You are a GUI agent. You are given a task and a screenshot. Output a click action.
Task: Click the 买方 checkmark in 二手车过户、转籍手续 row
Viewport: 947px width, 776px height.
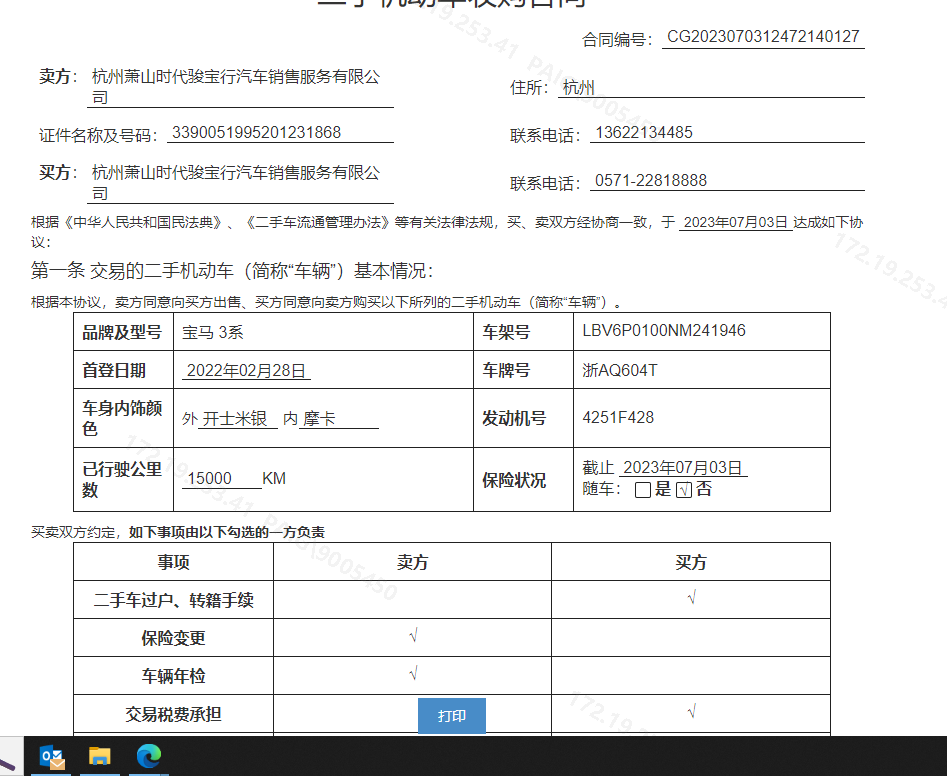(x=692, y=598)
